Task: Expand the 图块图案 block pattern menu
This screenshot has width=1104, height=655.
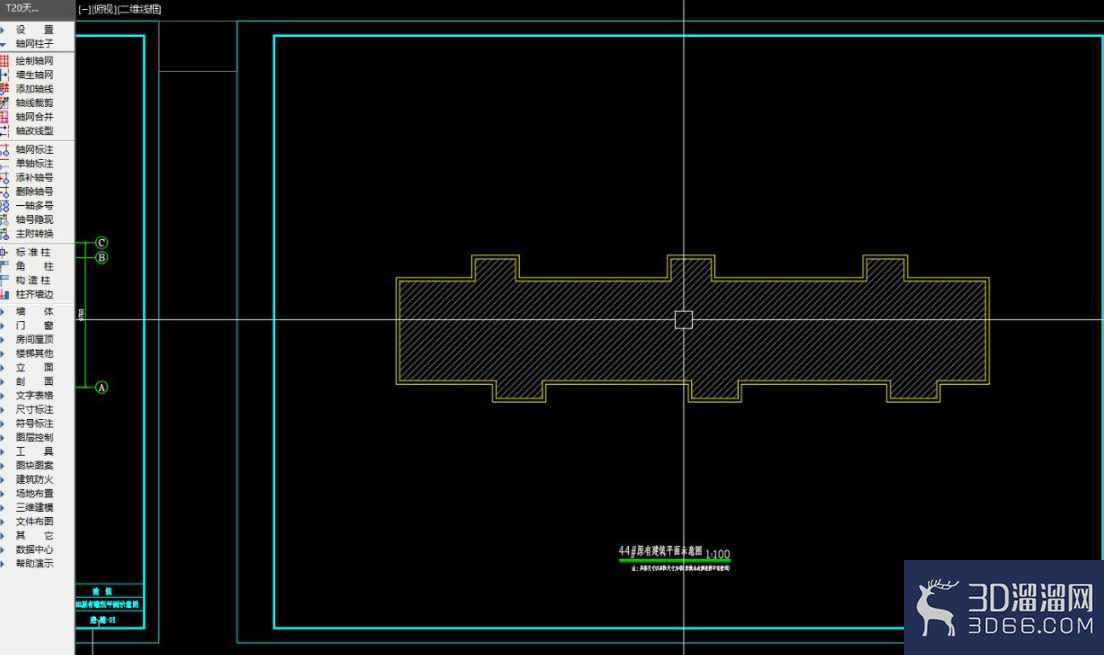Action: coord(34,466)
